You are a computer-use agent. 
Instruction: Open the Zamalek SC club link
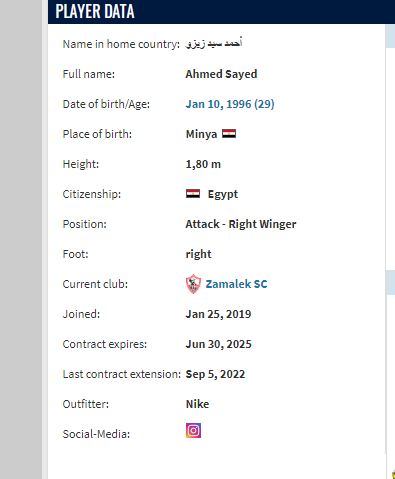pyautogui.click(x=236, y=284)
